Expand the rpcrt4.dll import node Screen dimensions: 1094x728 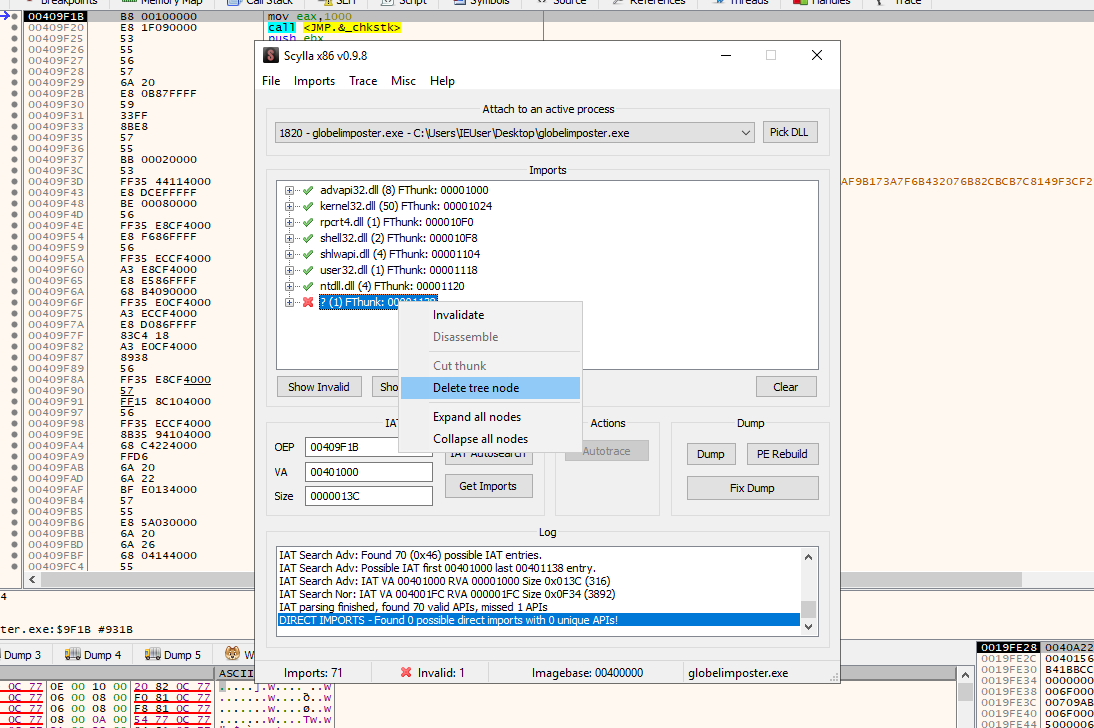point(289,222)
